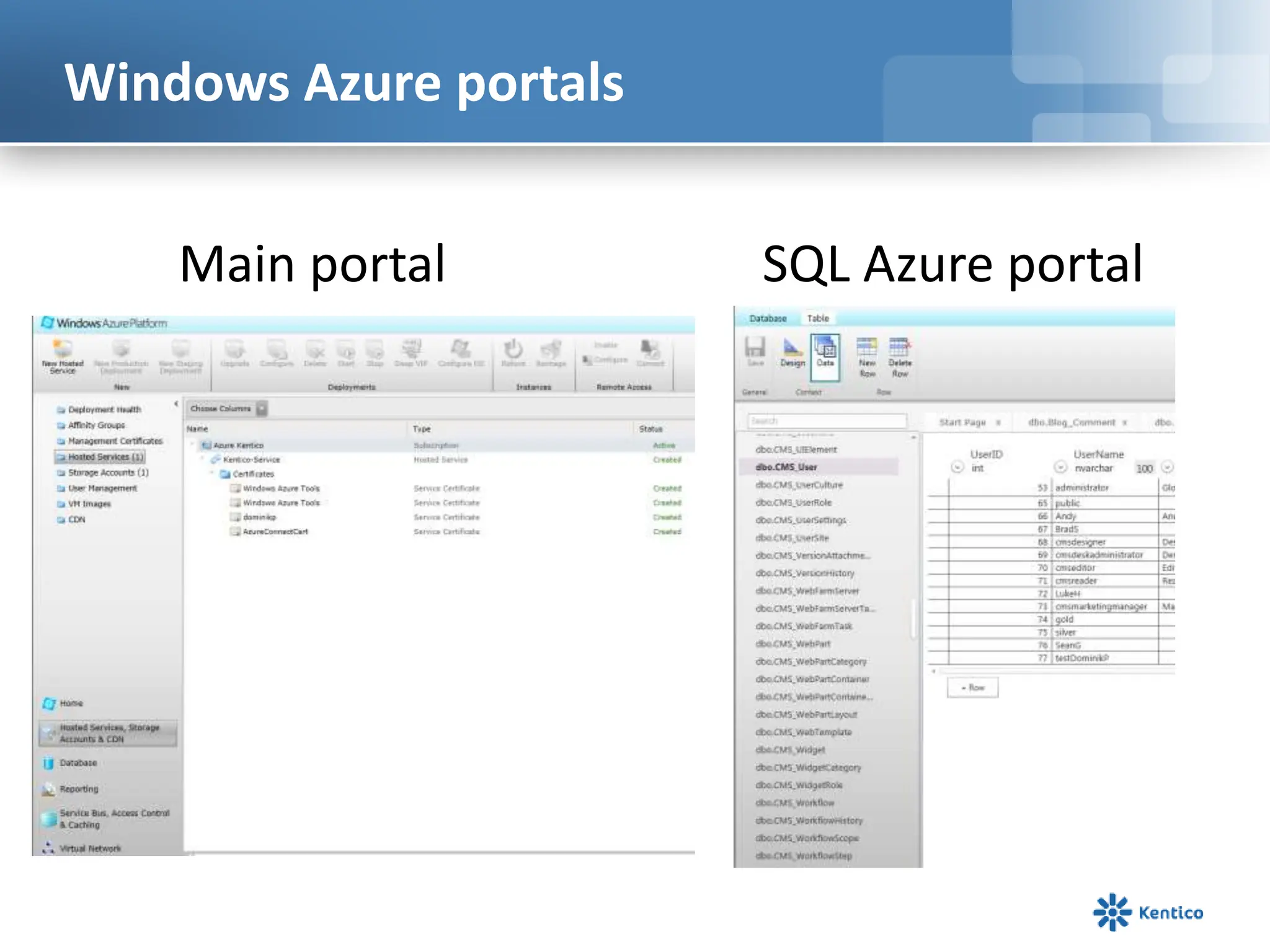Open the Choose Columns dropdown

[262, 408]
